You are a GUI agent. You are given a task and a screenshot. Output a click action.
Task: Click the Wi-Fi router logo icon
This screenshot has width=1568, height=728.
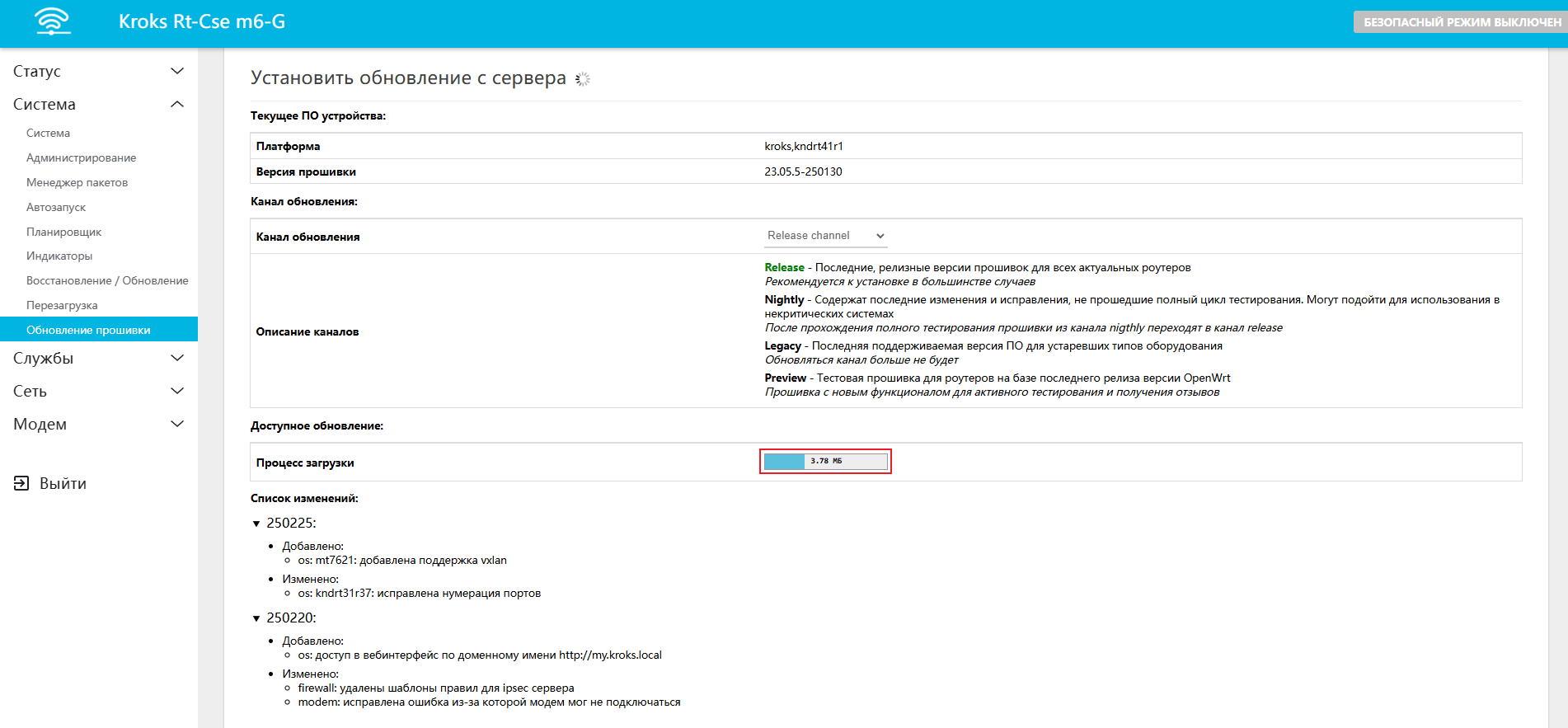tap(53, 21)
